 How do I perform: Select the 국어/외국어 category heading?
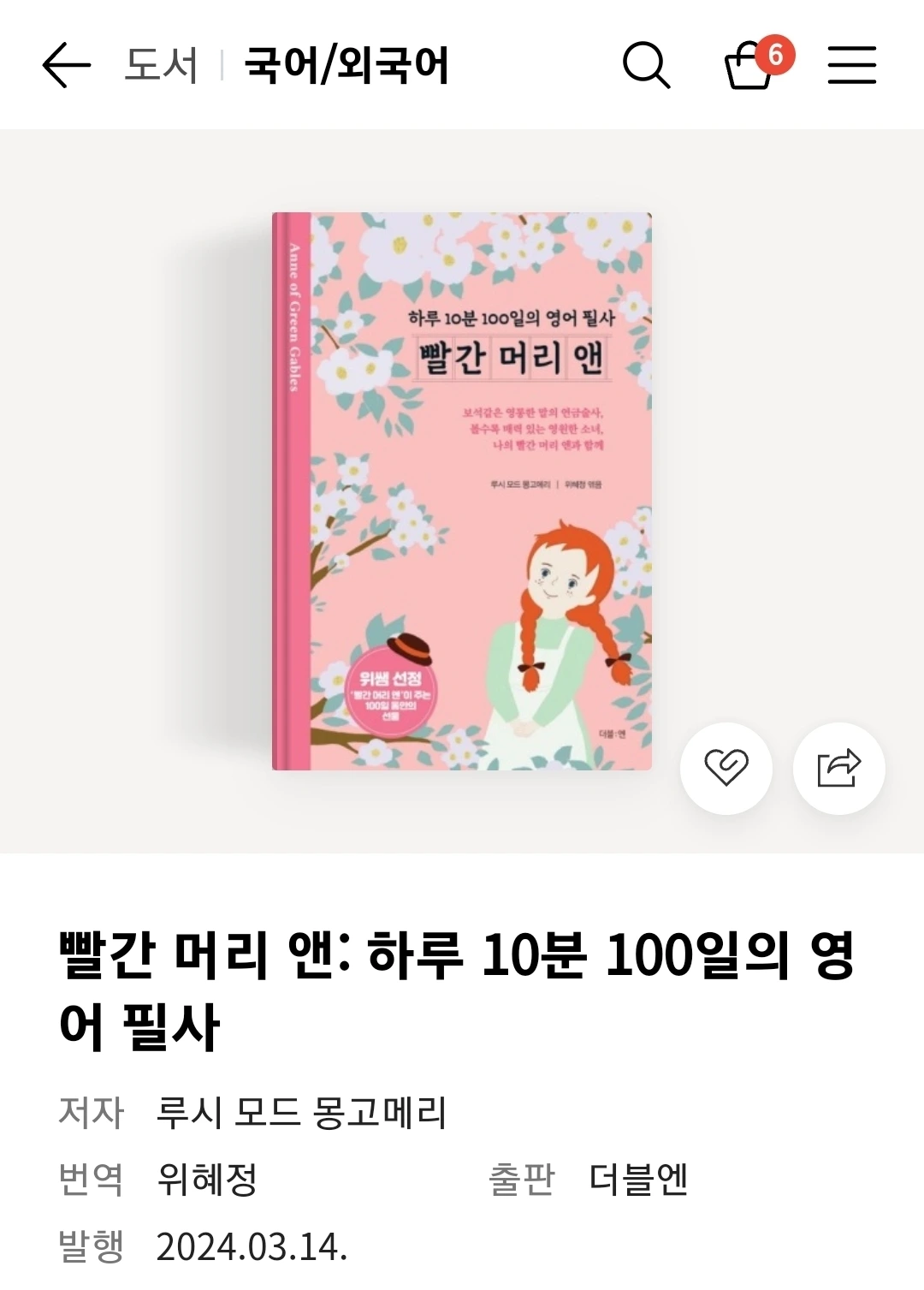tap(346, 65)
